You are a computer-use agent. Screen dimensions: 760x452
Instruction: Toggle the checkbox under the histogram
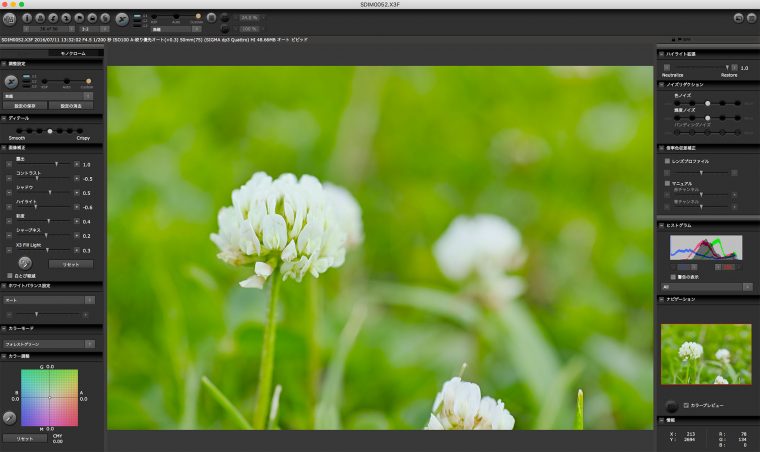point(673,277)
